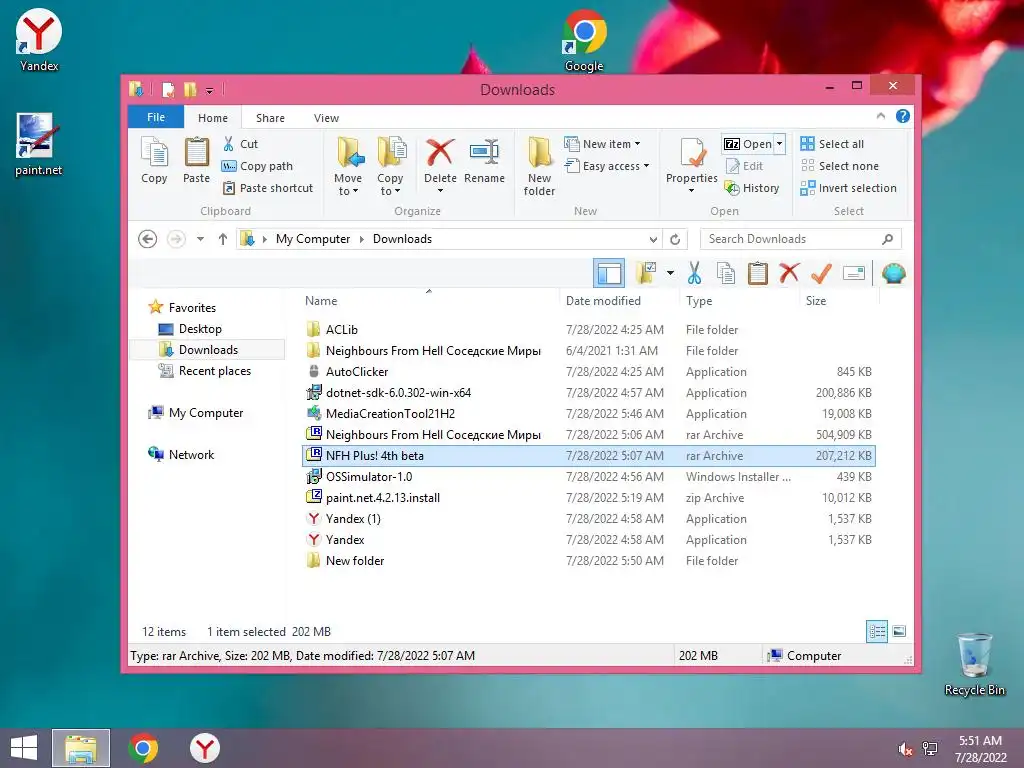Open the recent locations dropdown arrow

tap(200, 239)
